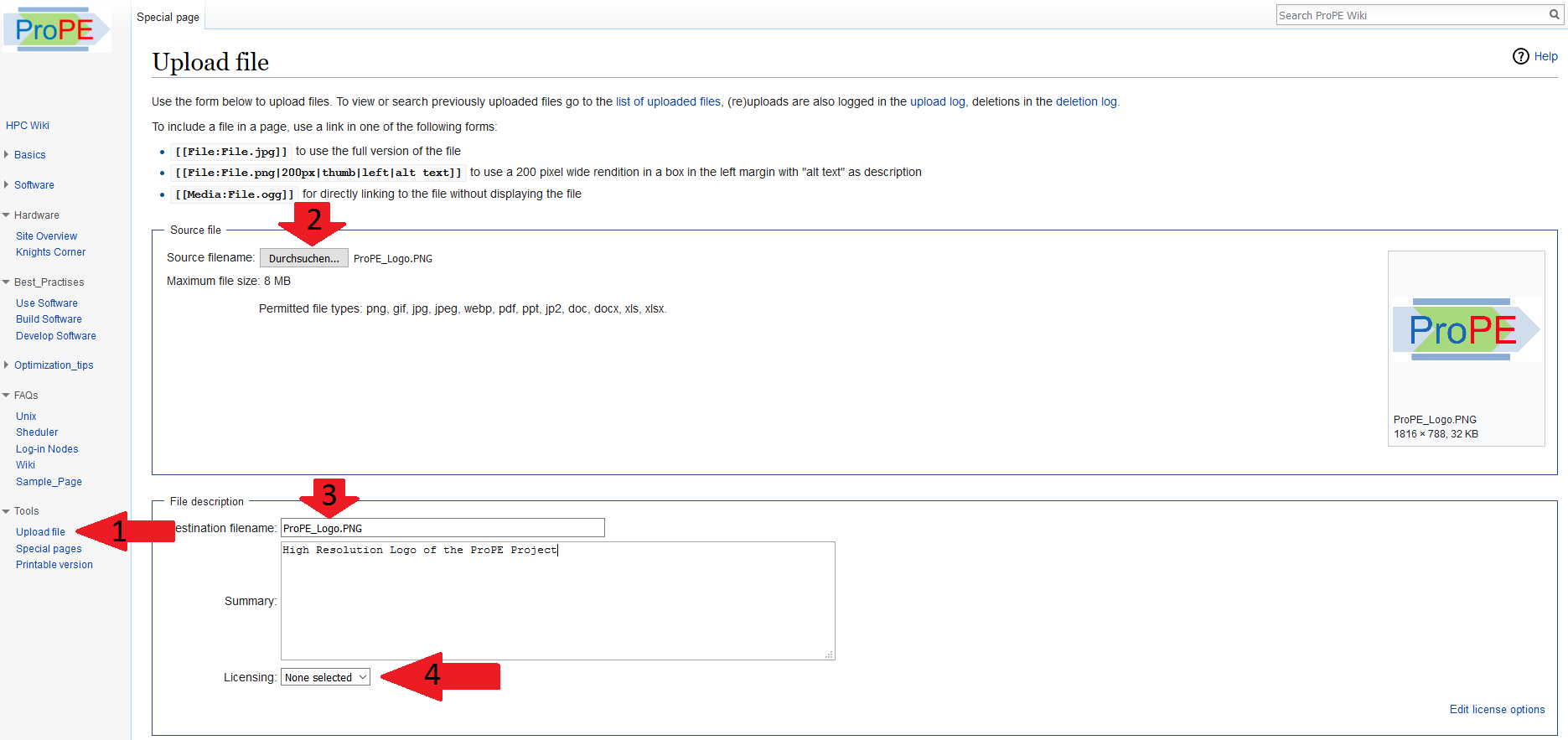Click the search magnifier icon
The width and height of the screenshot is (1568, 740).
tap(1555, 15)
